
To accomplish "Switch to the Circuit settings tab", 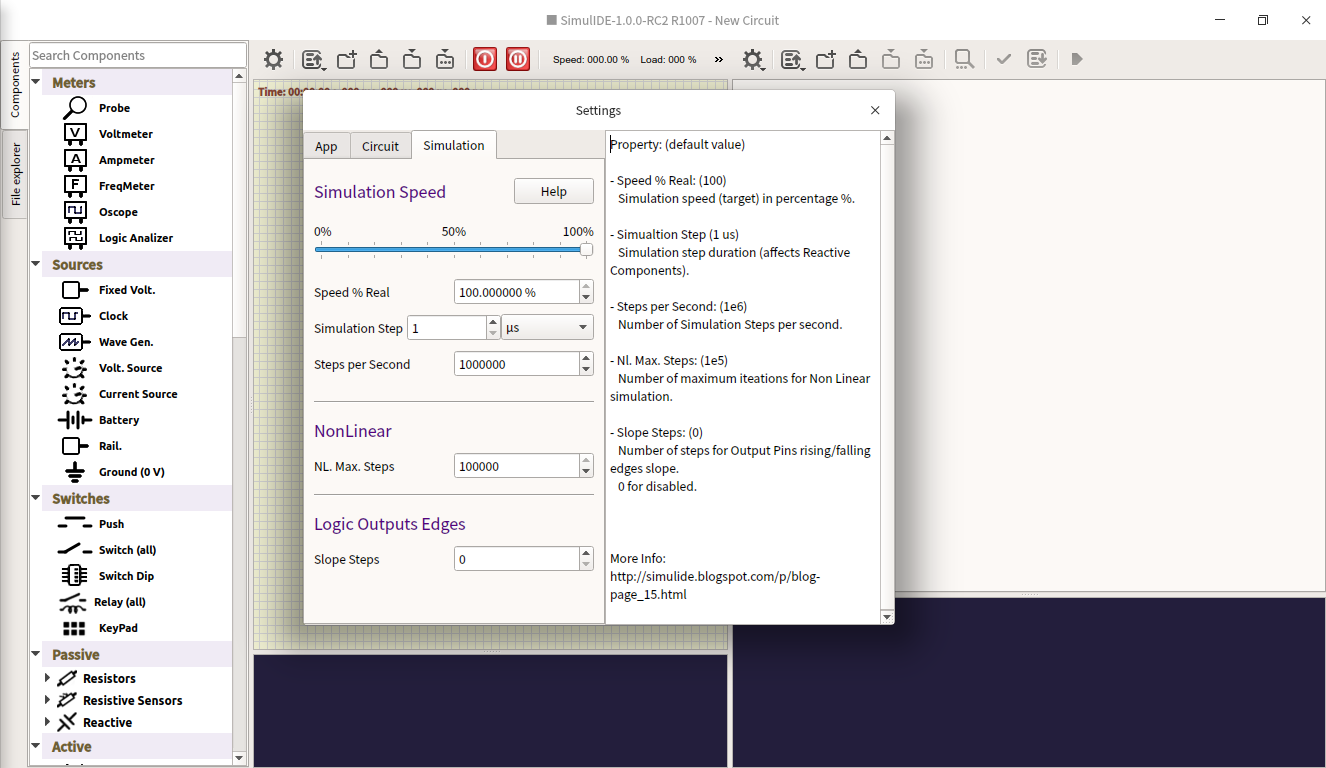I will [x=380, y=146].
